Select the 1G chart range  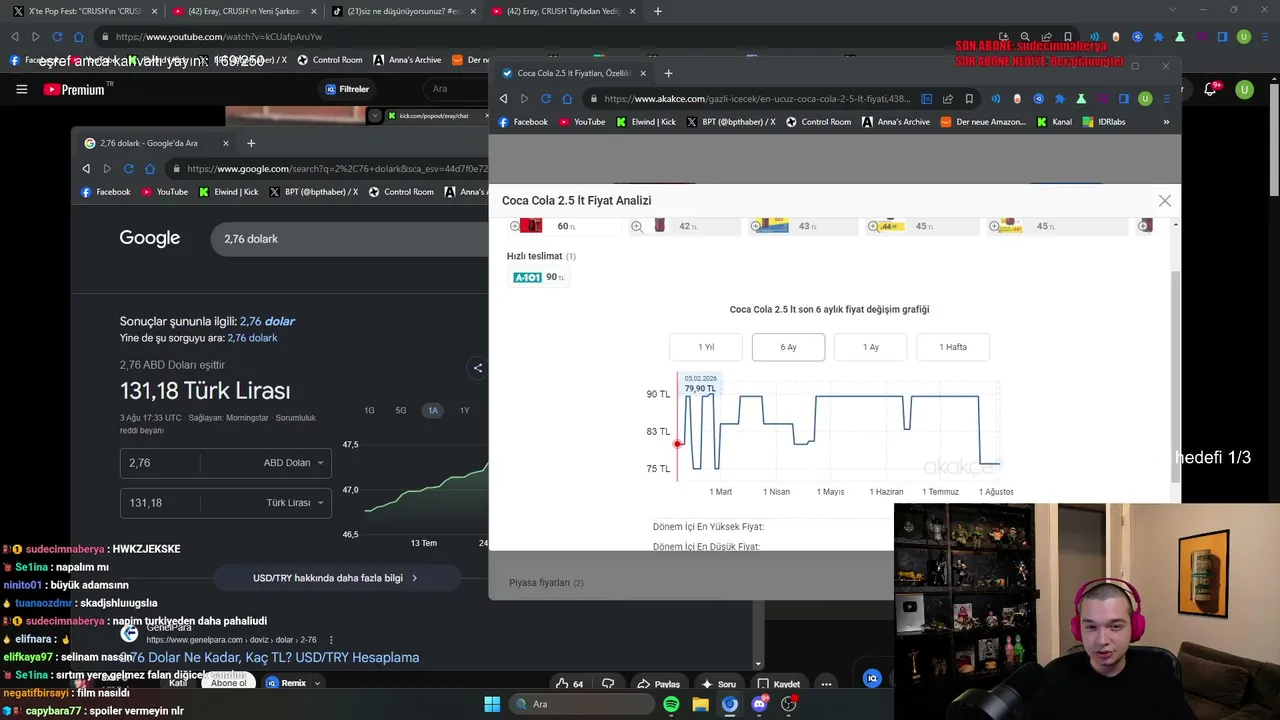tap(369, 411)
